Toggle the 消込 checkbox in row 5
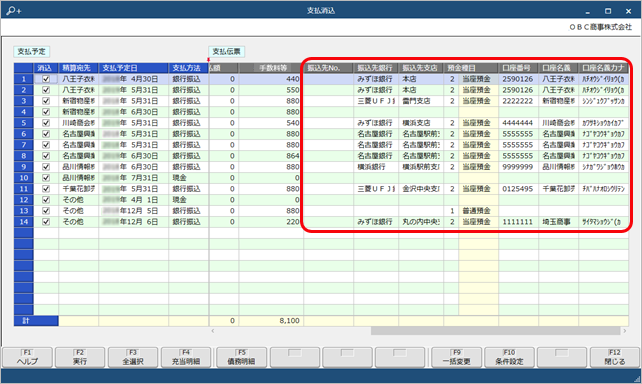The height and width of the screenshot is (384, 642). 46,123
